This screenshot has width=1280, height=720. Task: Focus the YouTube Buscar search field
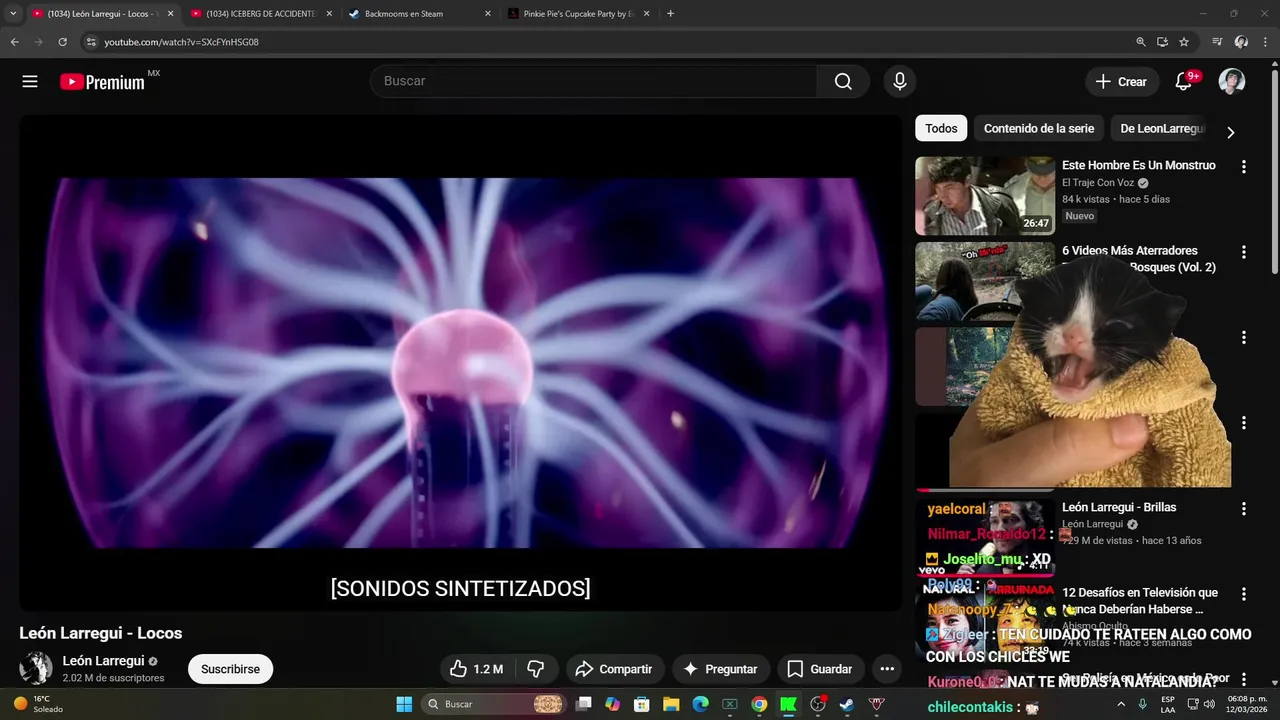pyautogui.click(x=594, y=82)
